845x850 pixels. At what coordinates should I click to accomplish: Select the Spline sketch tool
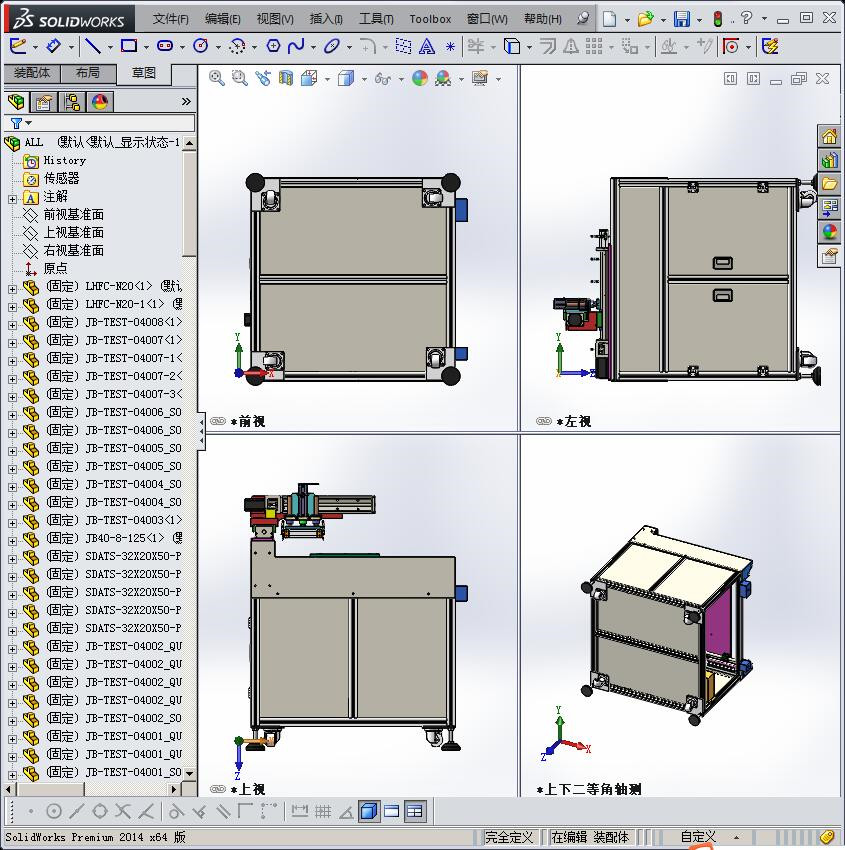tap(296, 46)
